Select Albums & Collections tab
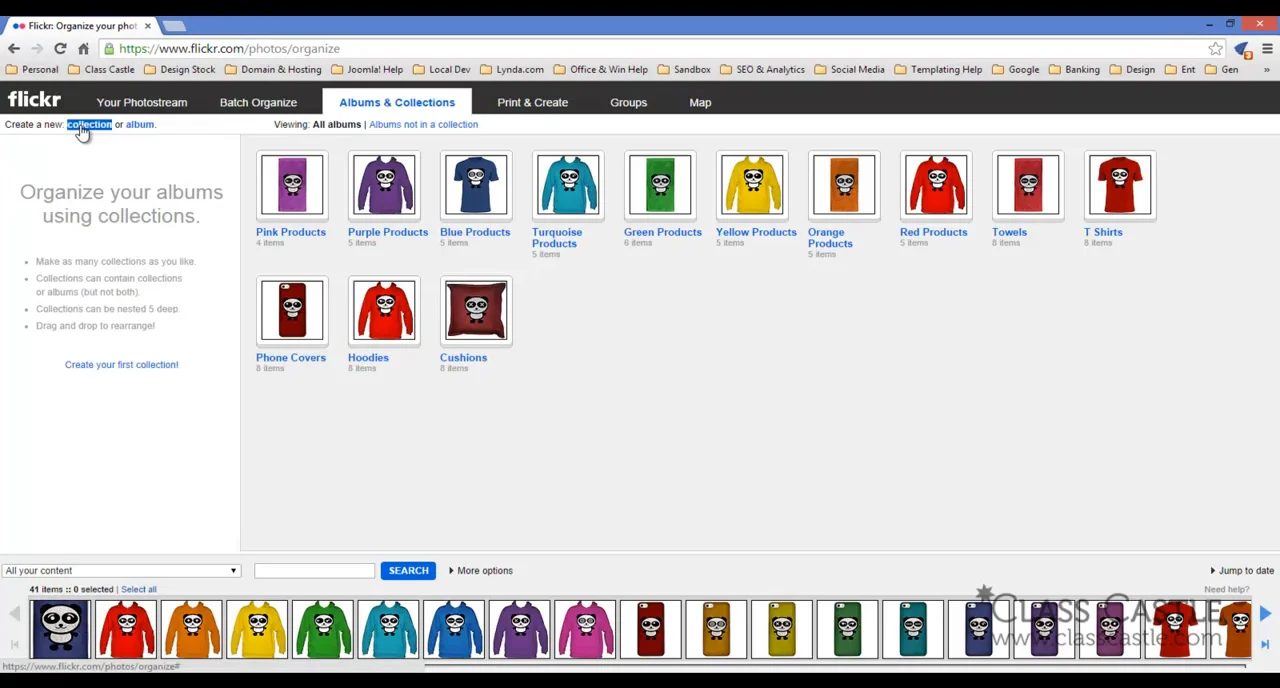Image resolution: width=1280 pixels, height=688 pixels. pyautogui.click(x=397, y=102)
